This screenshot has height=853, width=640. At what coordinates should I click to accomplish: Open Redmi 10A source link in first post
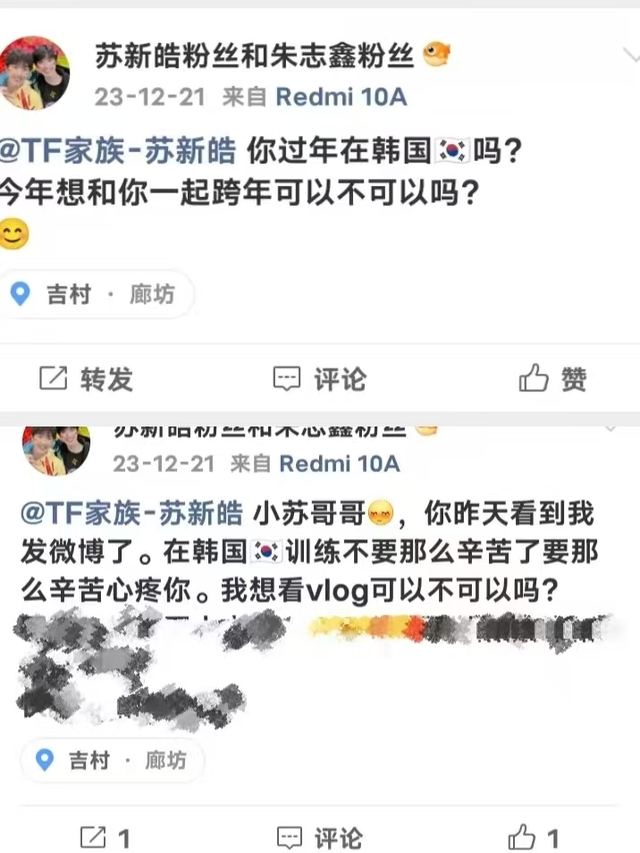coord(341,97)
